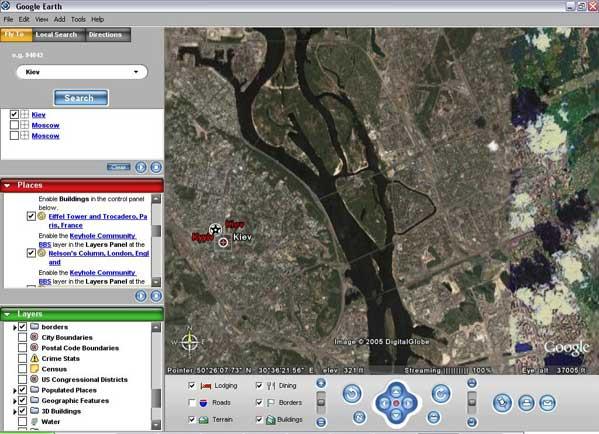
Task: Uncheck the Eiffel Tower place checkbox
Action: (x=31, y=216)
